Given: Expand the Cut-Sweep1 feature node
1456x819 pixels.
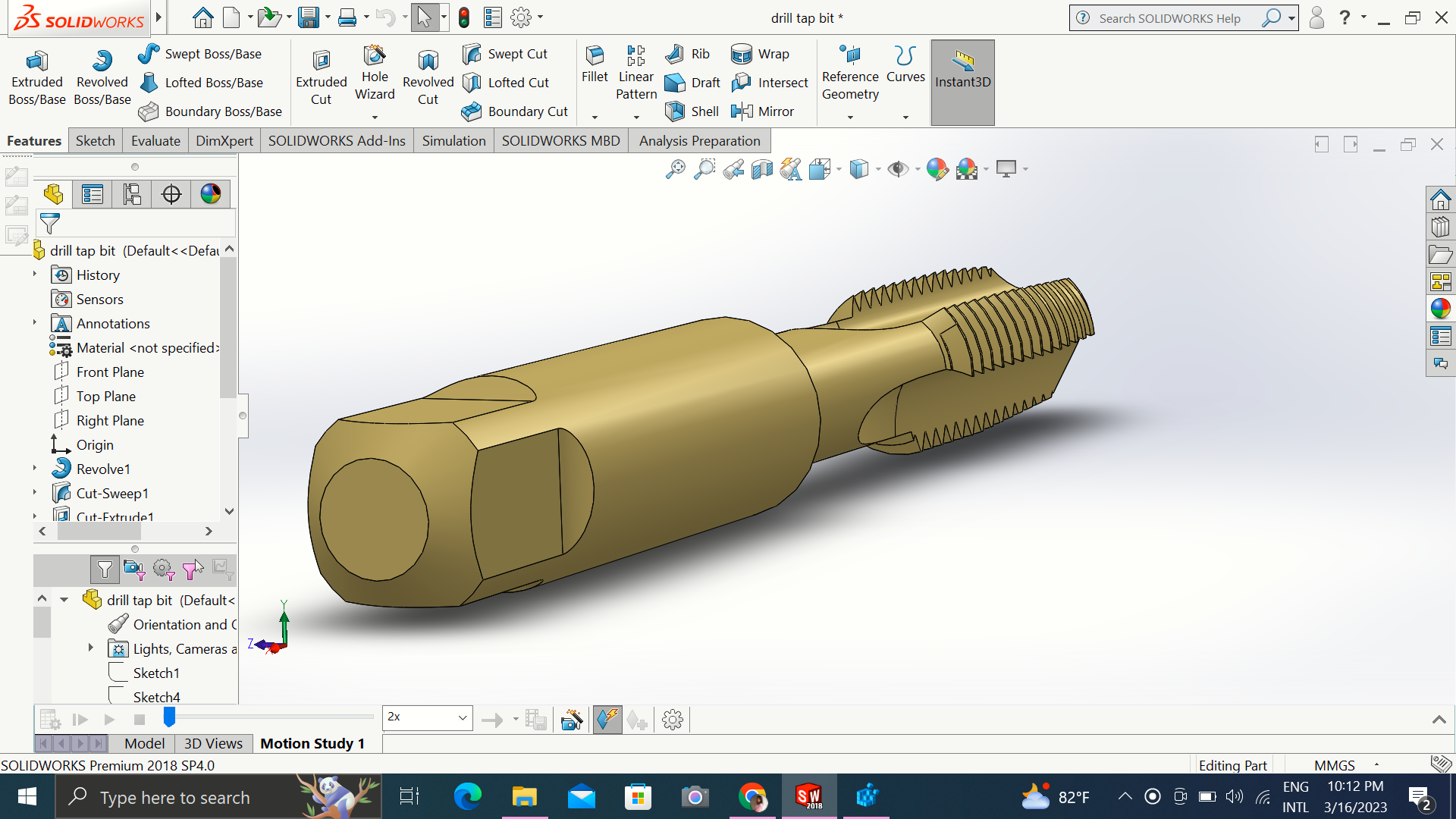Looking at the screenshot, I should 35,493.
